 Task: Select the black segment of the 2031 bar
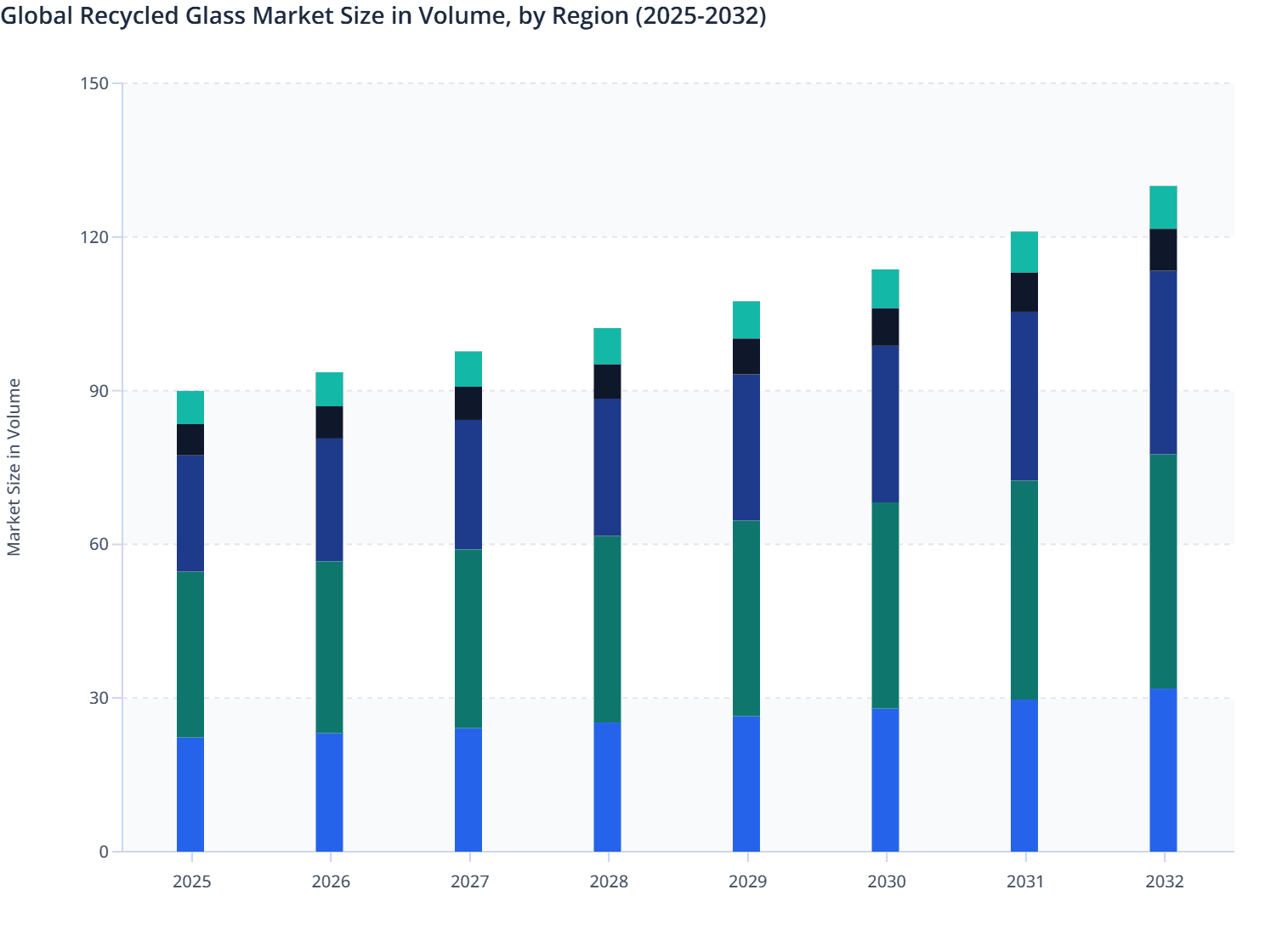pos(1026,292)
